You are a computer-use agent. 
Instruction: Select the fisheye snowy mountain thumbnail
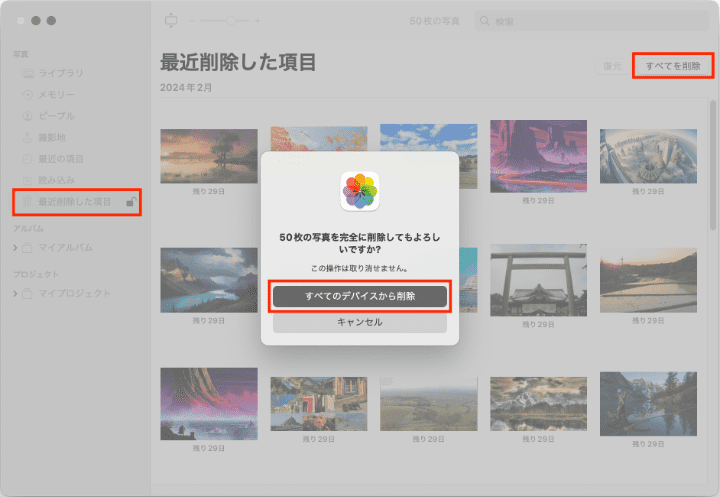point(648,156)
